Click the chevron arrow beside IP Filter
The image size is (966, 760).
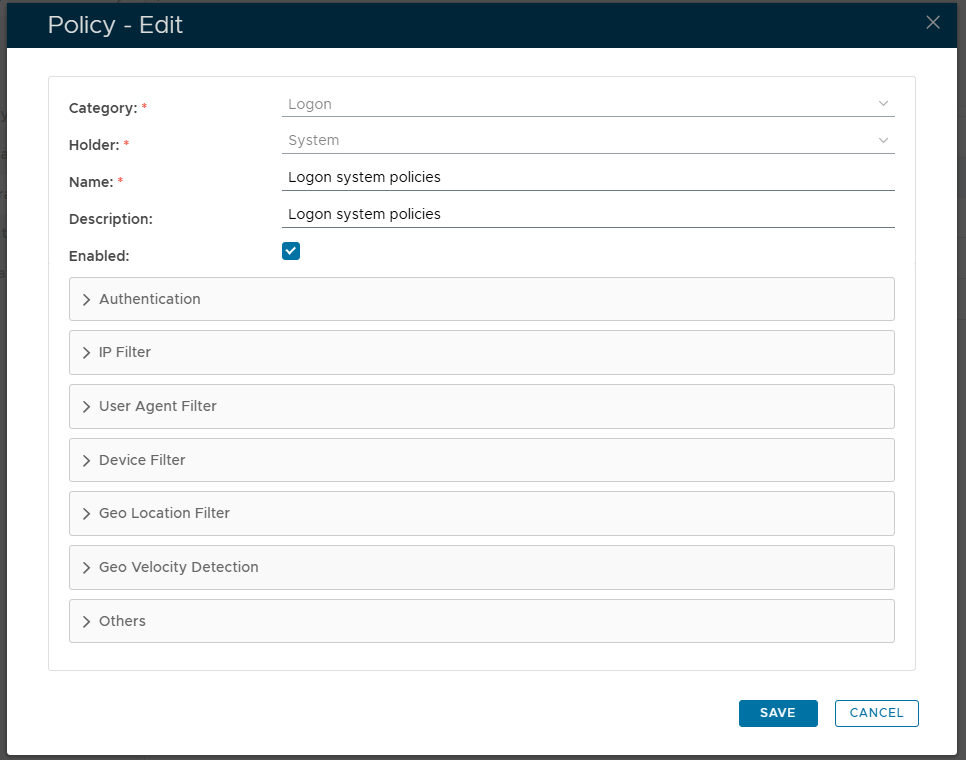point(87,353)
